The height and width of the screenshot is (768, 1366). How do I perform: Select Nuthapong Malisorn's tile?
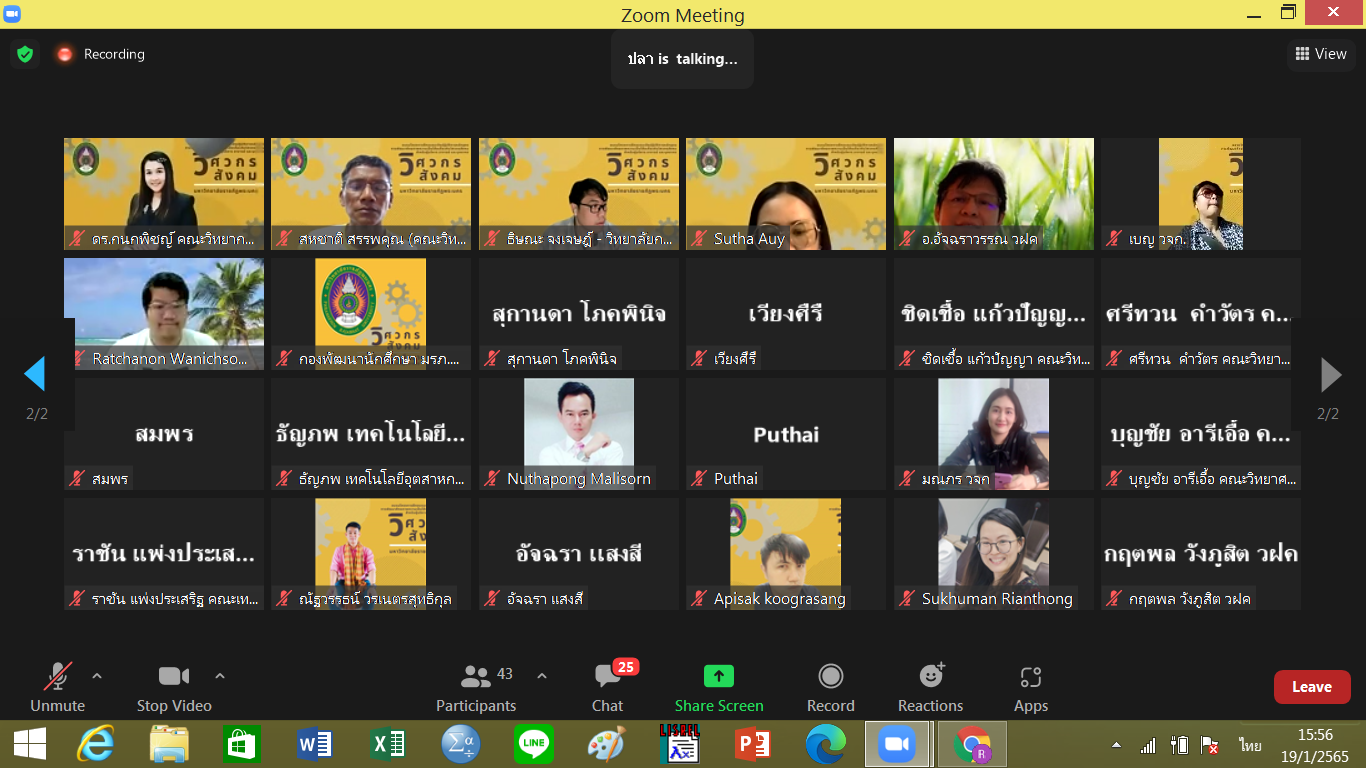tap(579, 434)
